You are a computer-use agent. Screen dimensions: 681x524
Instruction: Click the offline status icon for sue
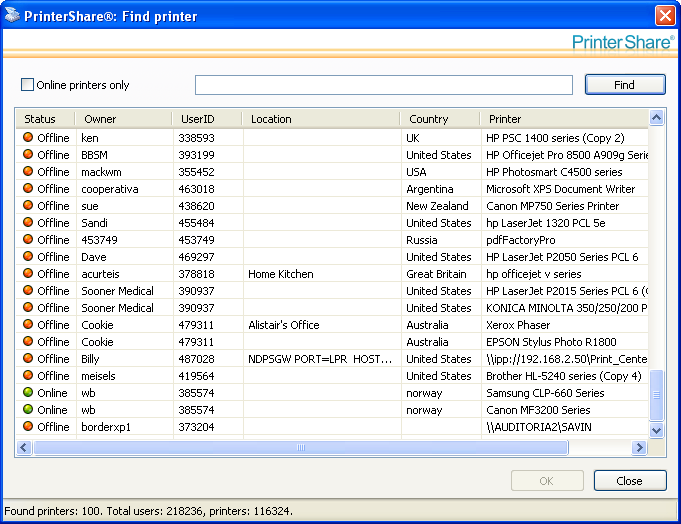click(x=28, y=205)
